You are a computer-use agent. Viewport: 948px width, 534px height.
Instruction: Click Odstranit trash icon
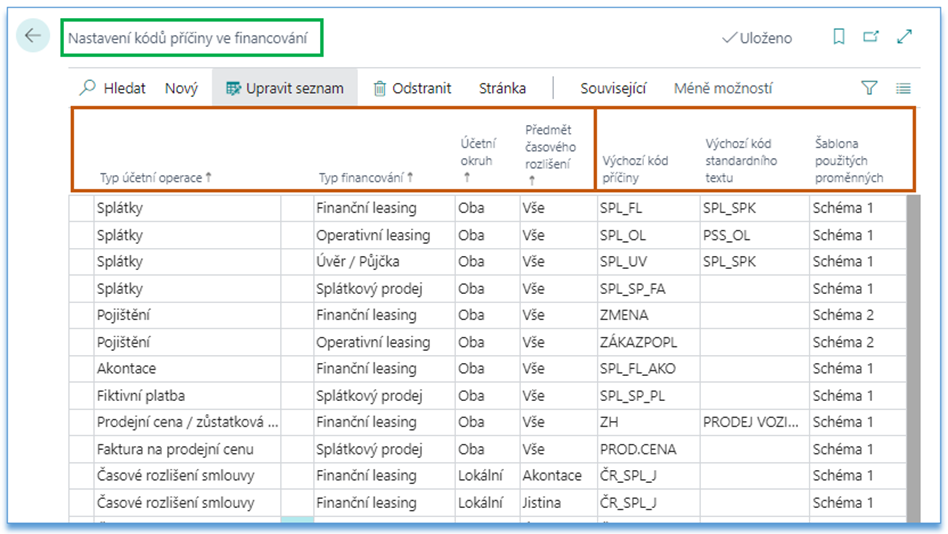pos(380,88)
